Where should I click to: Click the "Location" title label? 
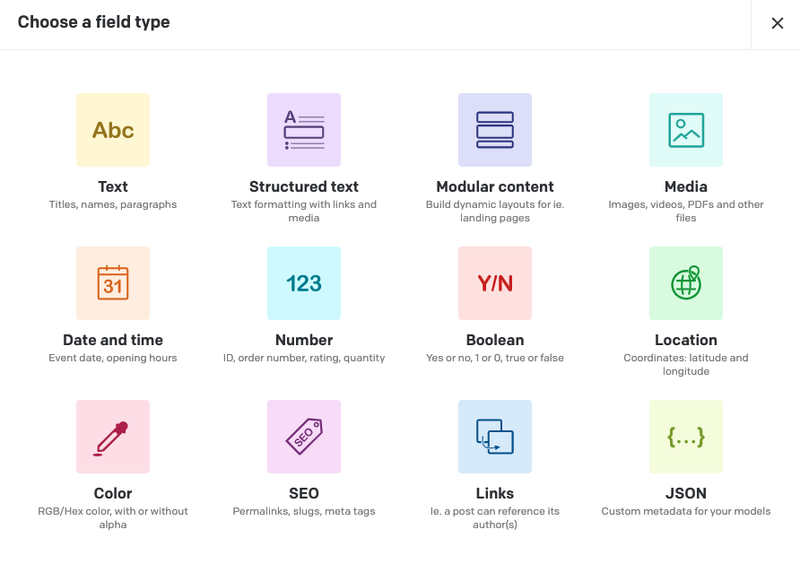[x=686, y=340]
